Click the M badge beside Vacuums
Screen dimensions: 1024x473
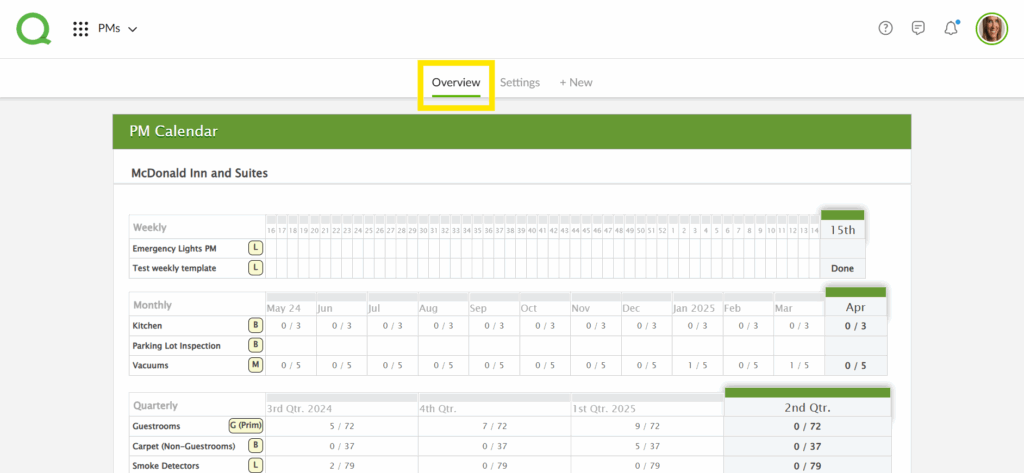[x=255, y=365]
